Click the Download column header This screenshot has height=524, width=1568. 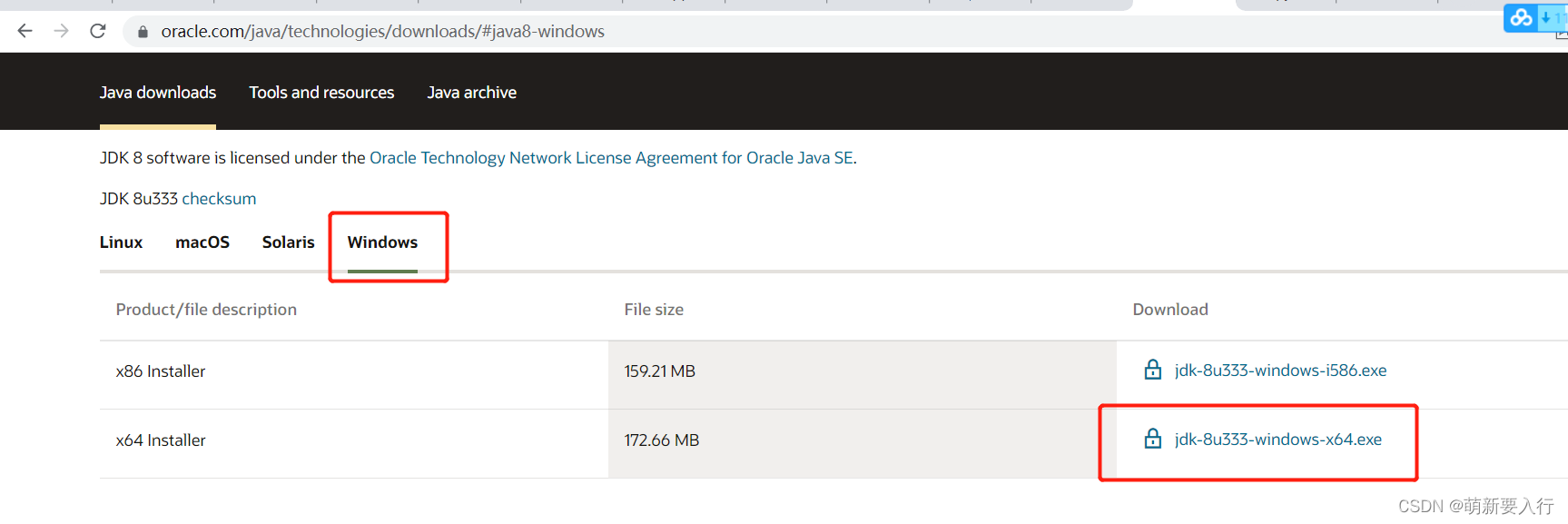point(1170,310)
